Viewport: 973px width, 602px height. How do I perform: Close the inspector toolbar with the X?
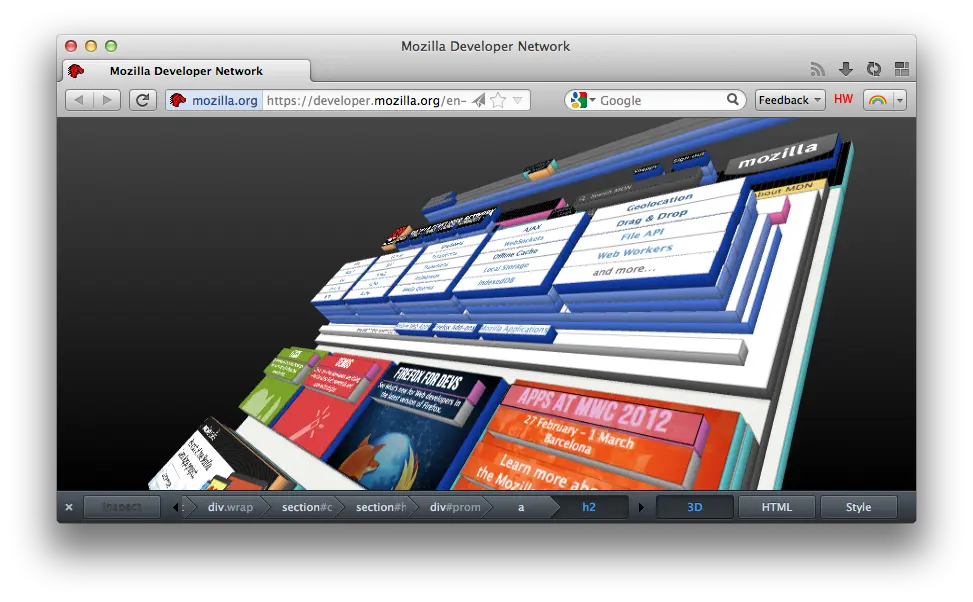69,507
